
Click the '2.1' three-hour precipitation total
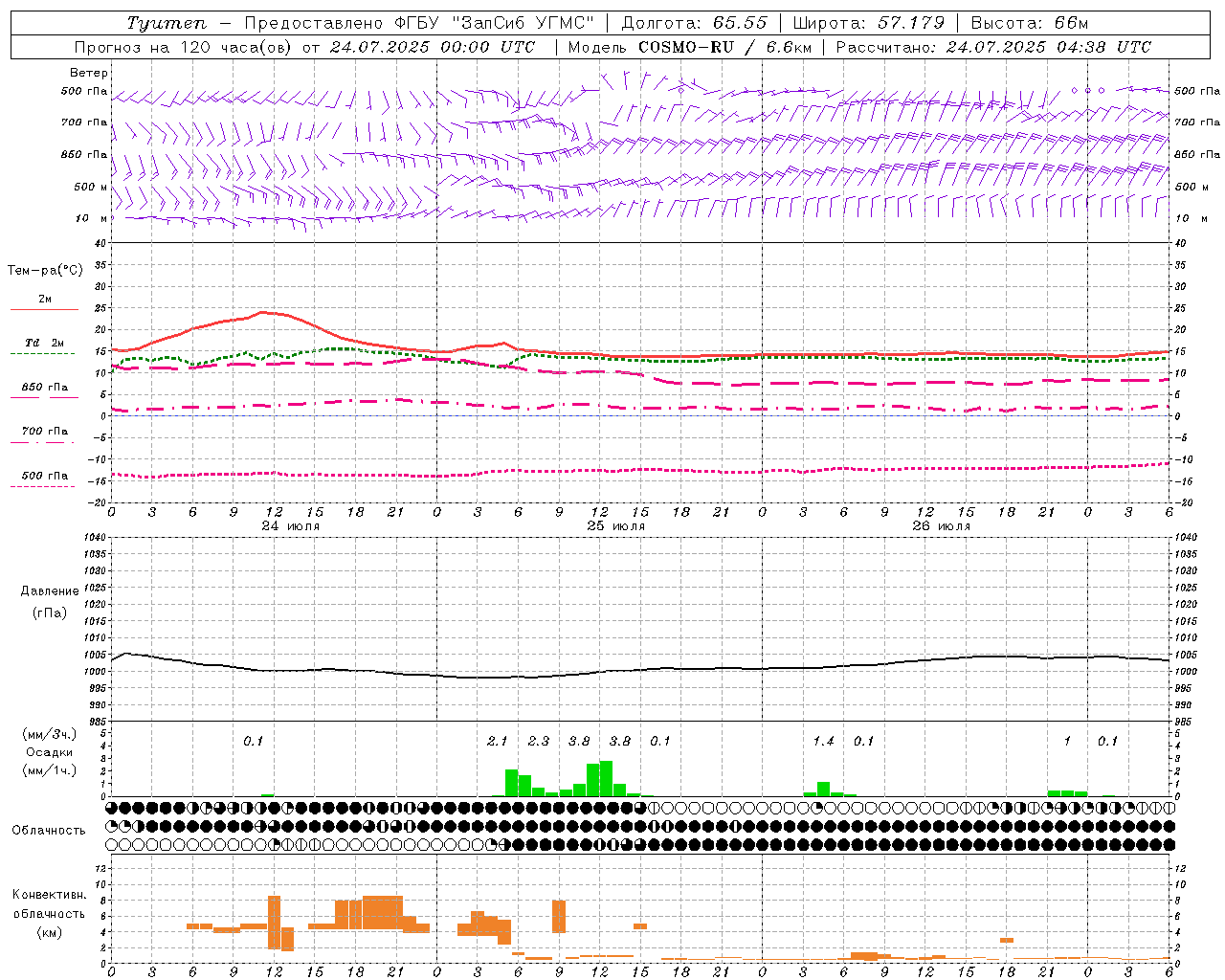point(498,742)
